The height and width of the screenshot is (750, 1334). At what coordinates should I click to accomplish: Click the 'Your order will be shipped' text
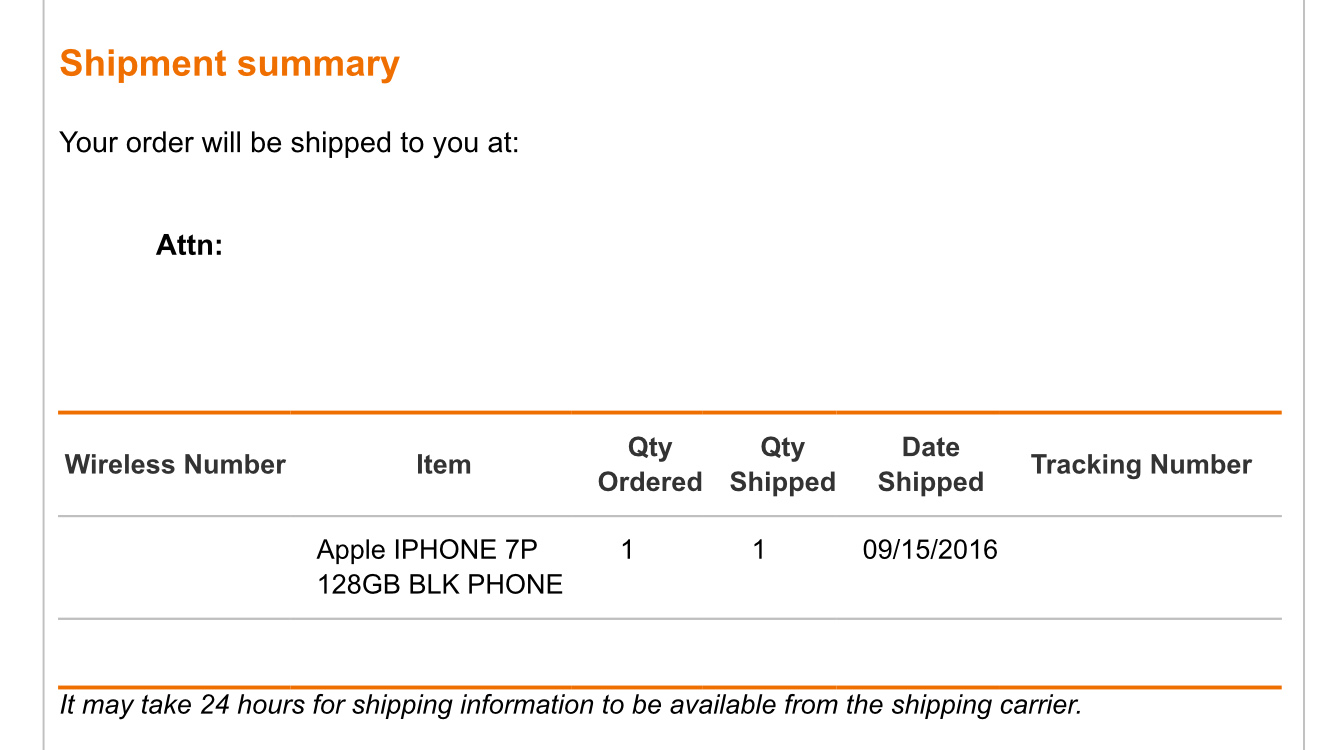pos(289,143)
